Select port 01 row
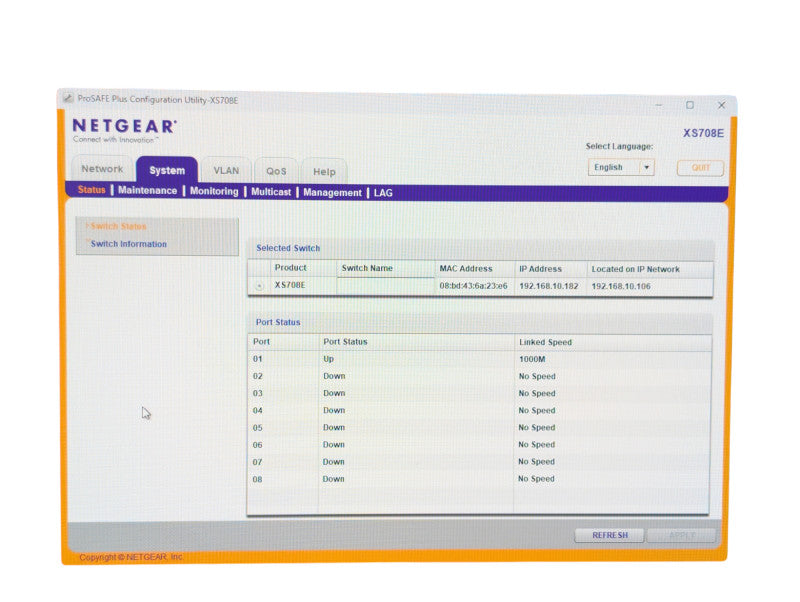This screenshot has width=800, height=602. (480, 359)
